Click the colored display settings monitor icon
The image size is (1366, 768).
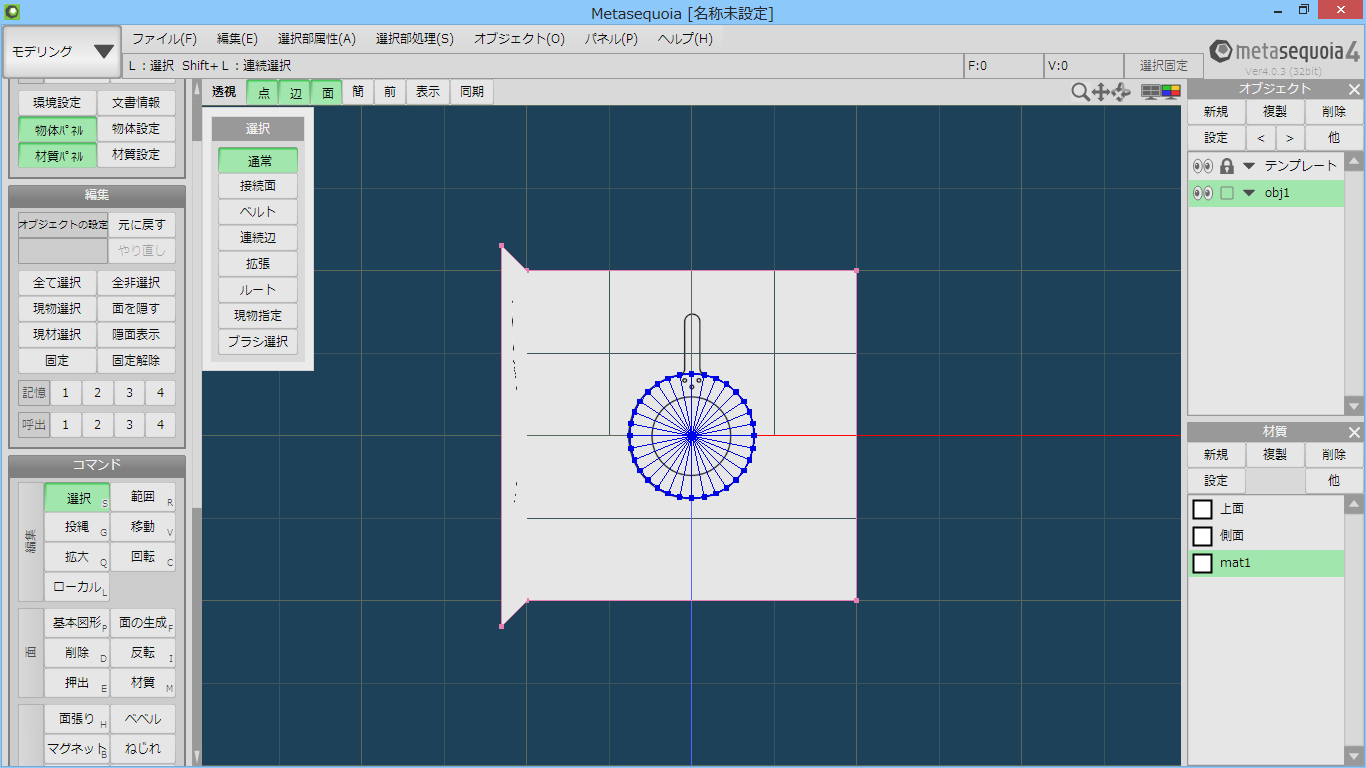tap(1170, 92)
